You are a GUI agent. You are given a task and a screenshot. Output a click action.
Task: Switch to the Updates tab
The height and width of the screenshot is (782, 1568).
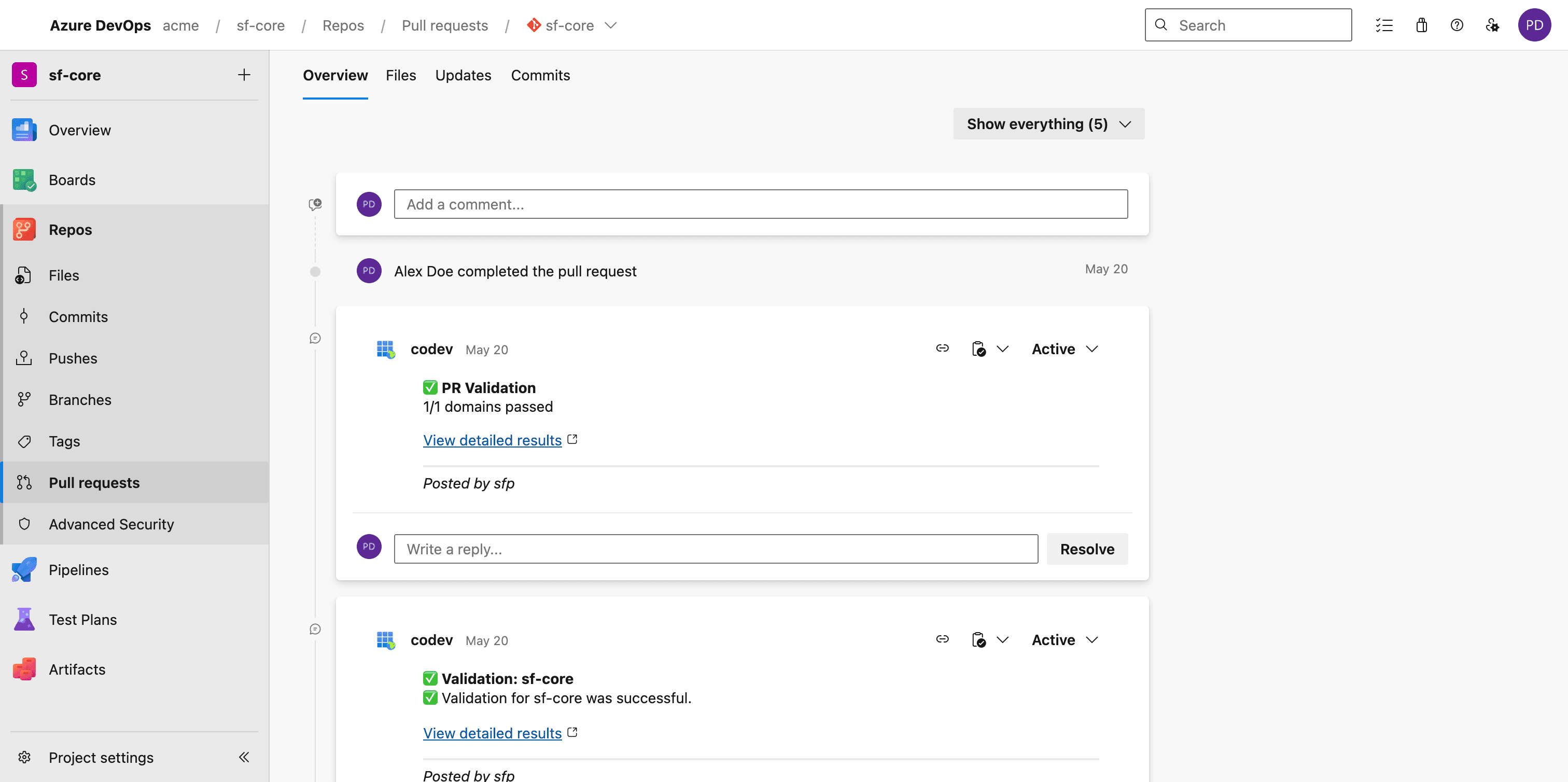pyautogui.click(x=463, y=75)
